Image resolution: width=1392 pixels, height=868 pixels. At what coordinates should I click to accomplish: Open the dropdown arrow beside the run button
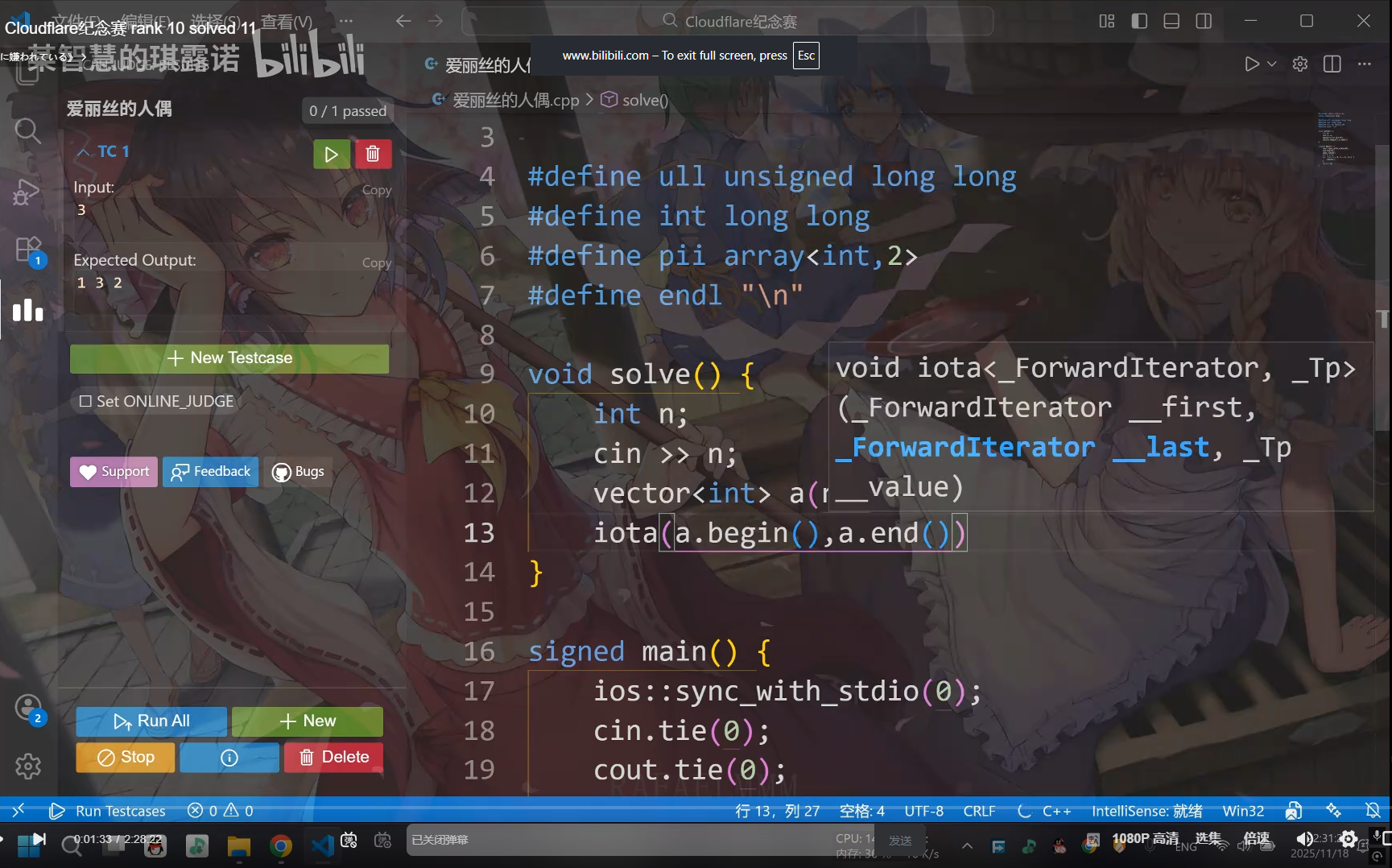(1272, 64)
